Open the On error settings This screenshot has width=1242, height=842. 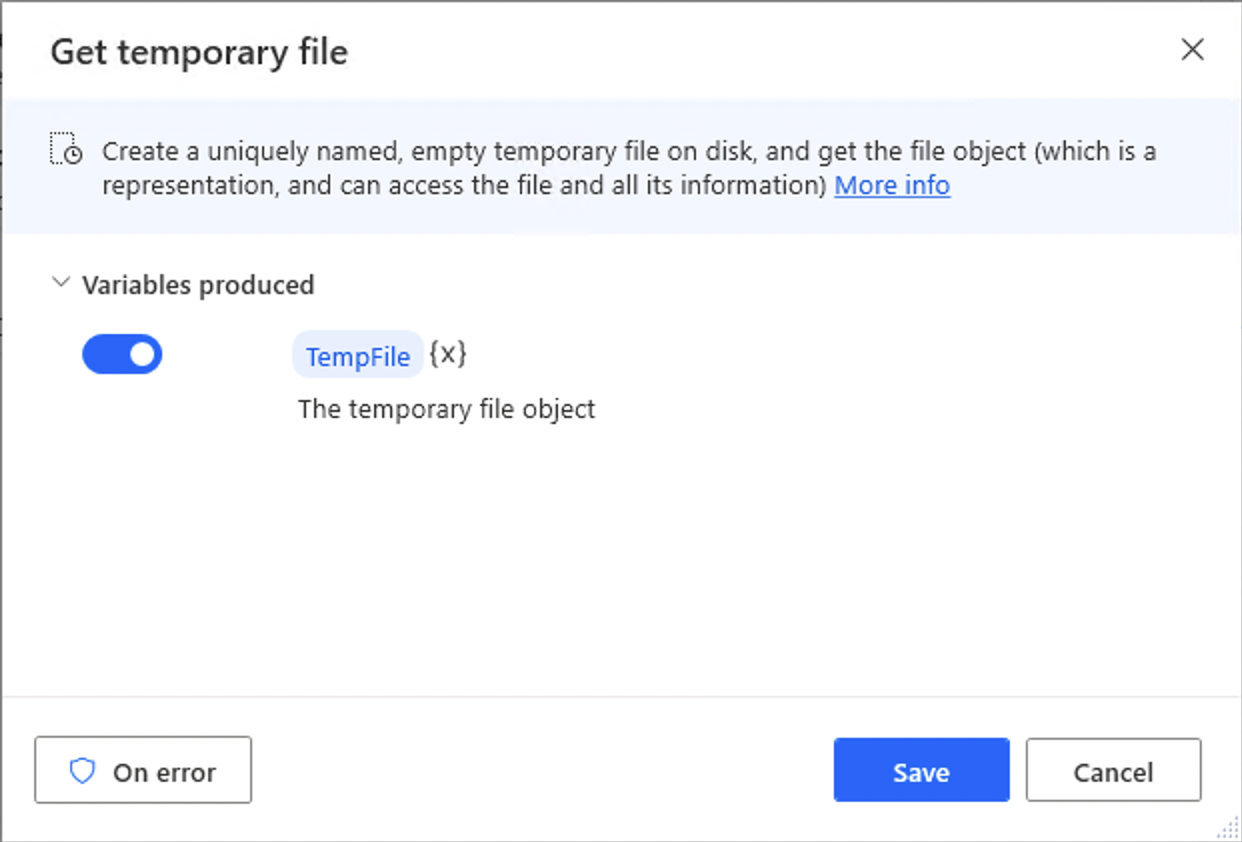[142, 770]
